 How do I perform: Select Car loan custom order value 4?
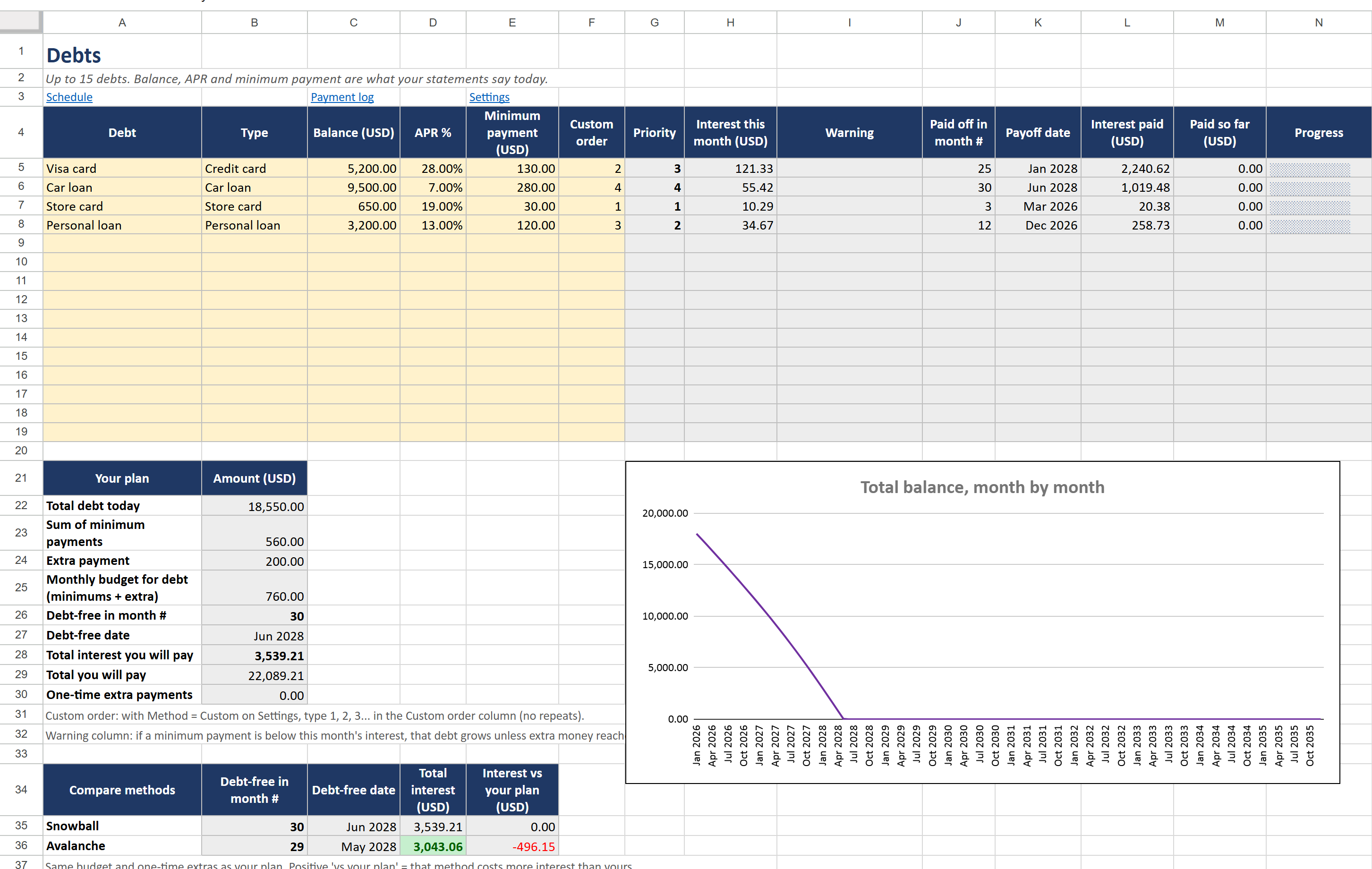point(591,187)
